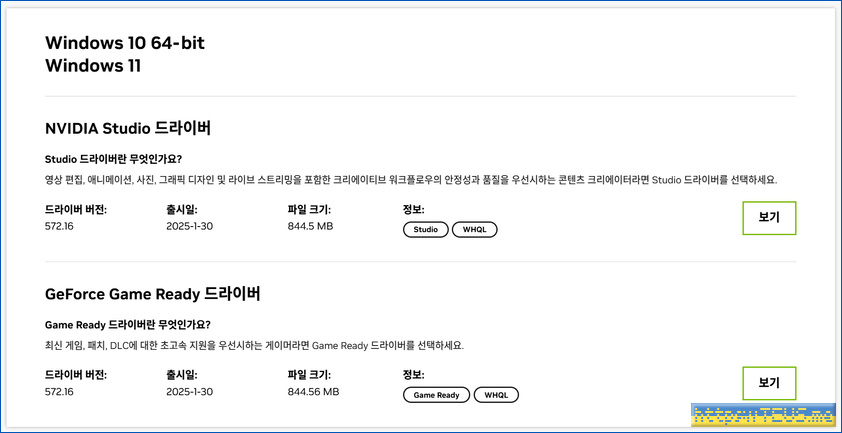This screenshot has width=842, height=433.
Task: Click 'Studio 드라이버란 무엇인가요?' question text
Action: pos(114,159)
